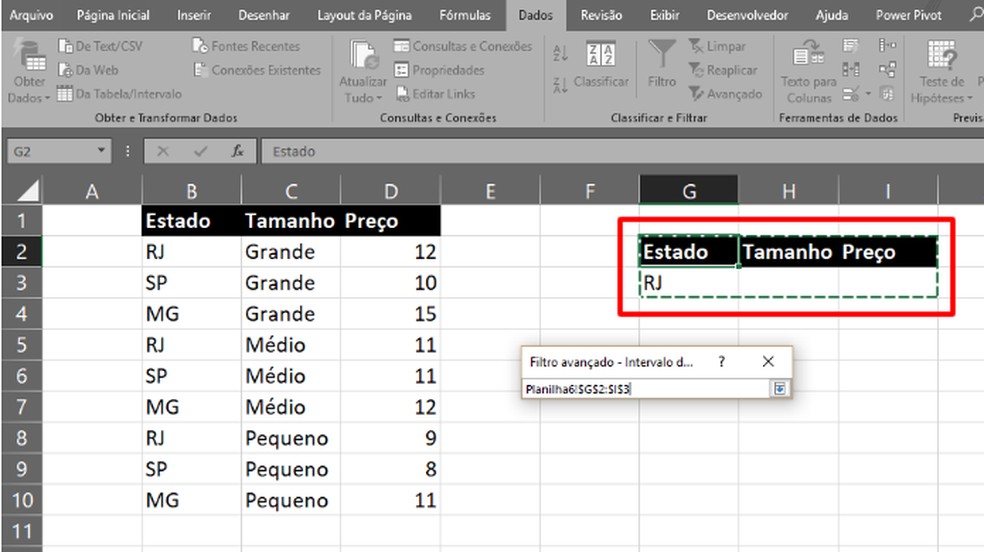This screenshot has height=552, width=984.
Task: Click the Remove Duplicates icon
Action: (850, 70)
